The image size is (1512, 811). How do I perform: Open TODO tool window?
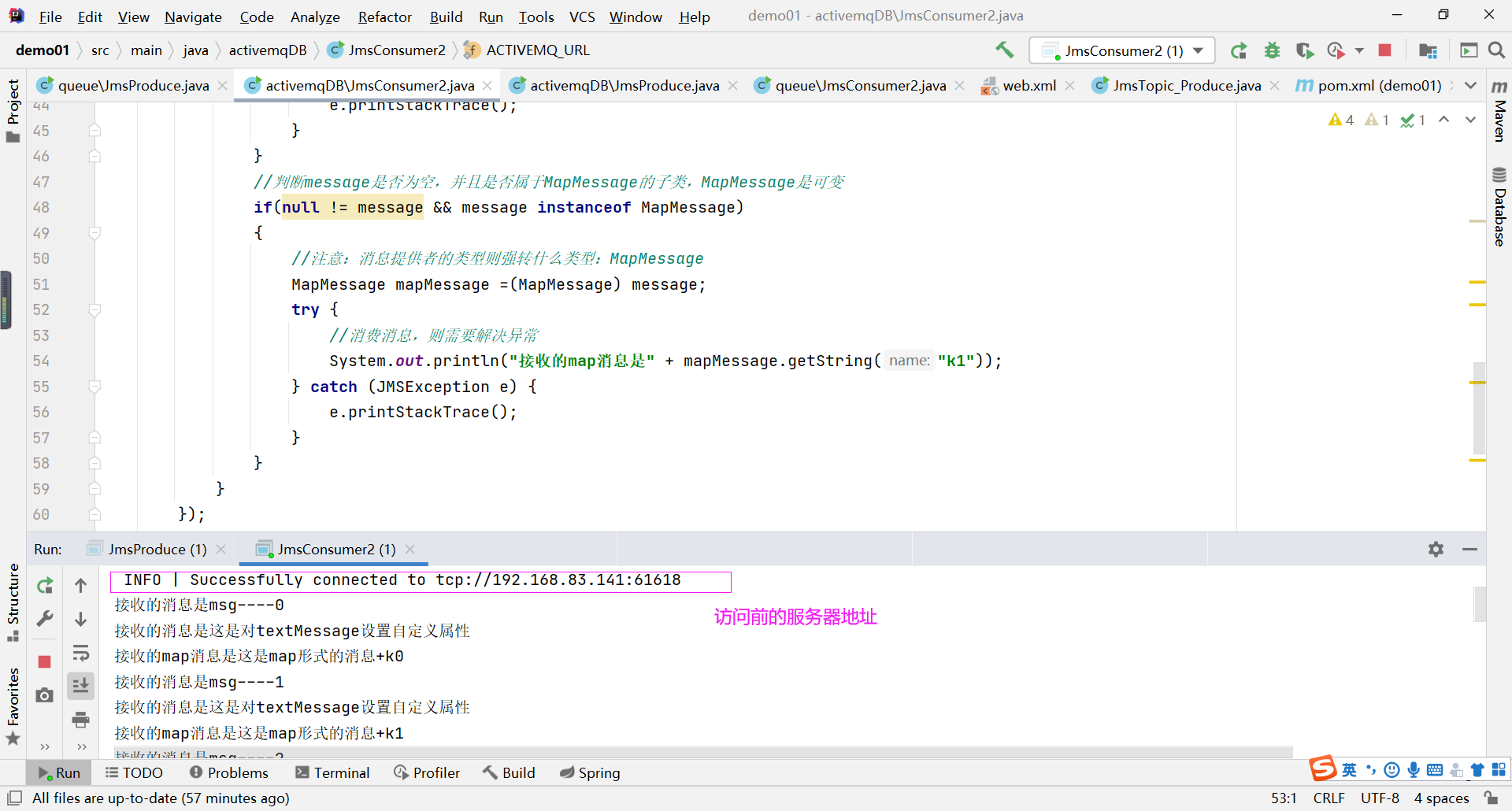(134, 772)
